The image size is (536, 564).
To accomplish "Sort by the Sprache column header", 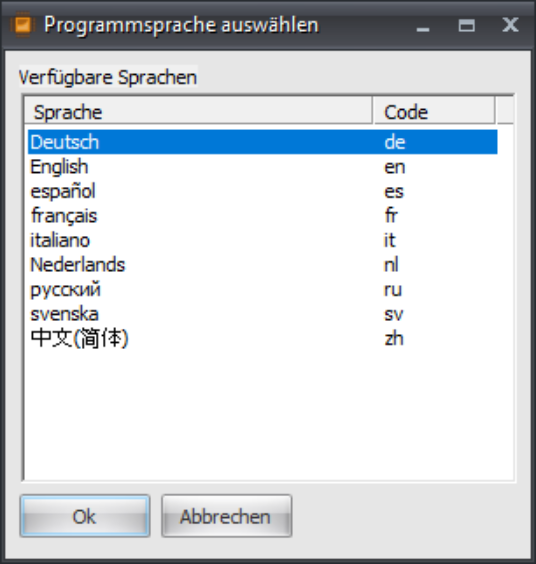I will 198,111.
